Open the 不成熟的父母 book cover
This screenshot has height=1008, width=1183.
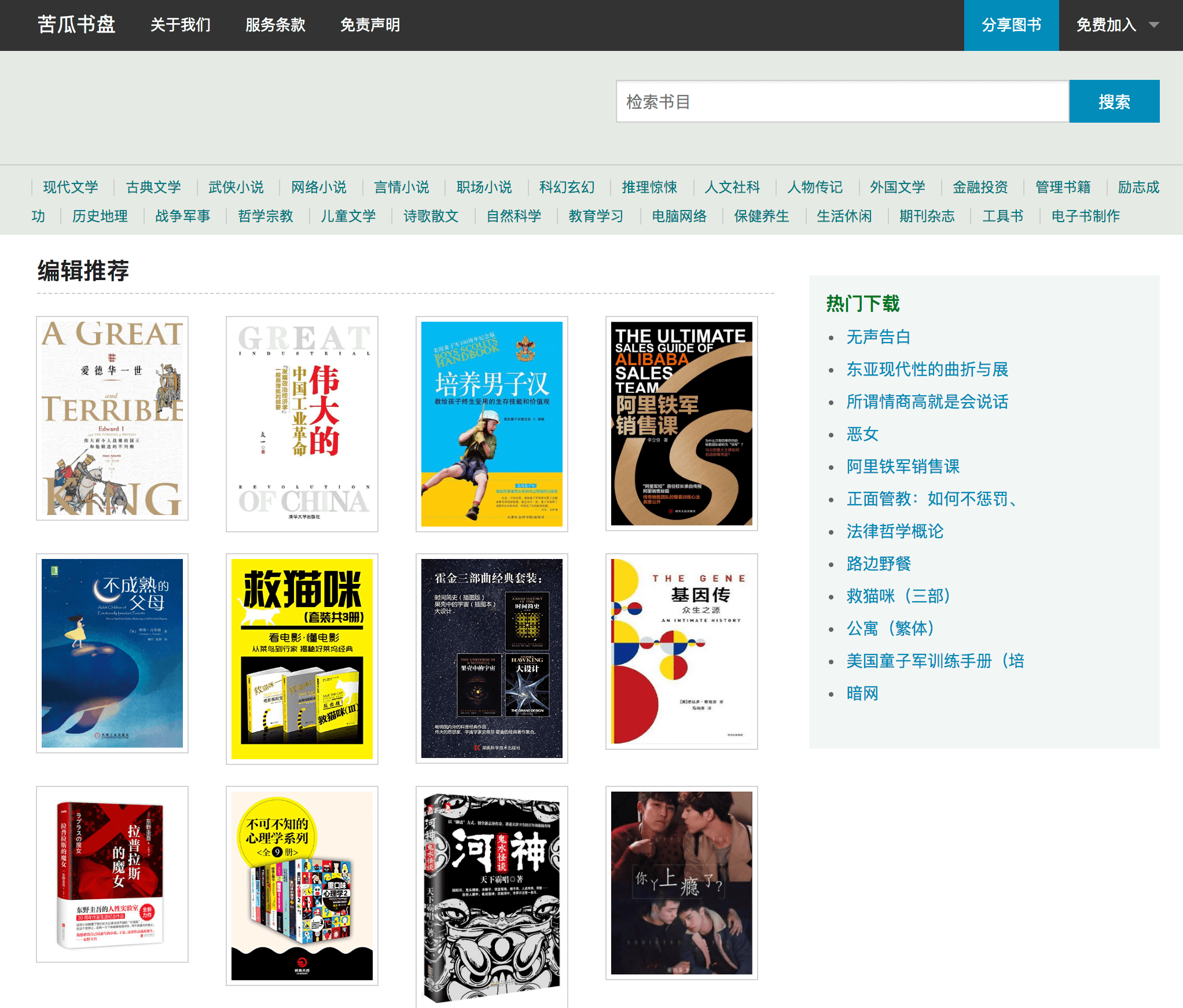[112, 653]
